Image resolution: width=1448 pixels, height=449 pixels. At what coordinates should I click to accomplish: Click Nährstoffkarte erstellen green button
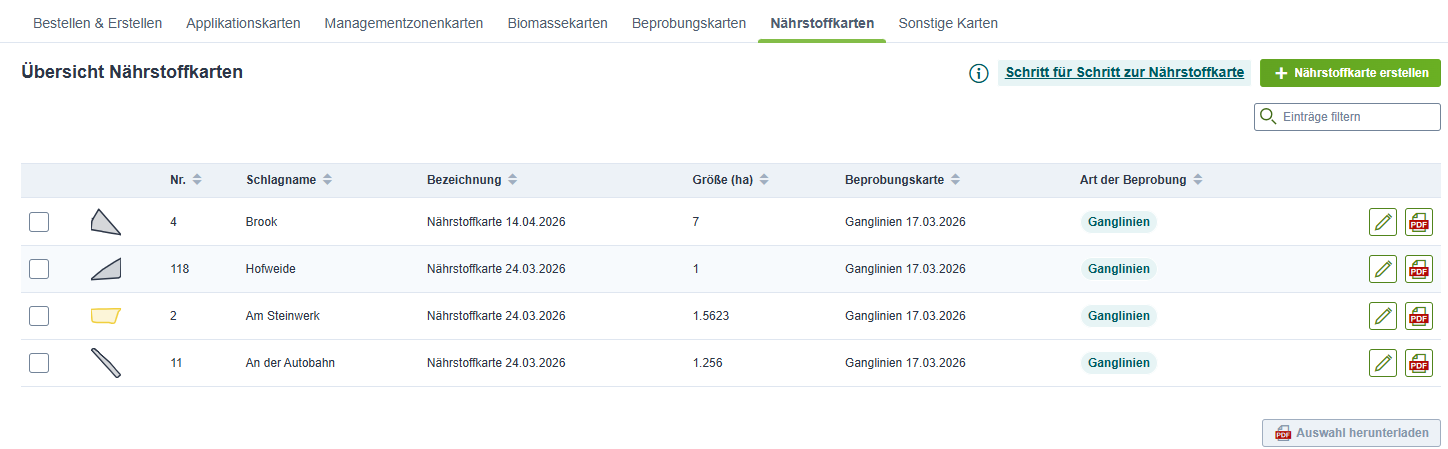pyautogui.click(x=1350, y=73)
